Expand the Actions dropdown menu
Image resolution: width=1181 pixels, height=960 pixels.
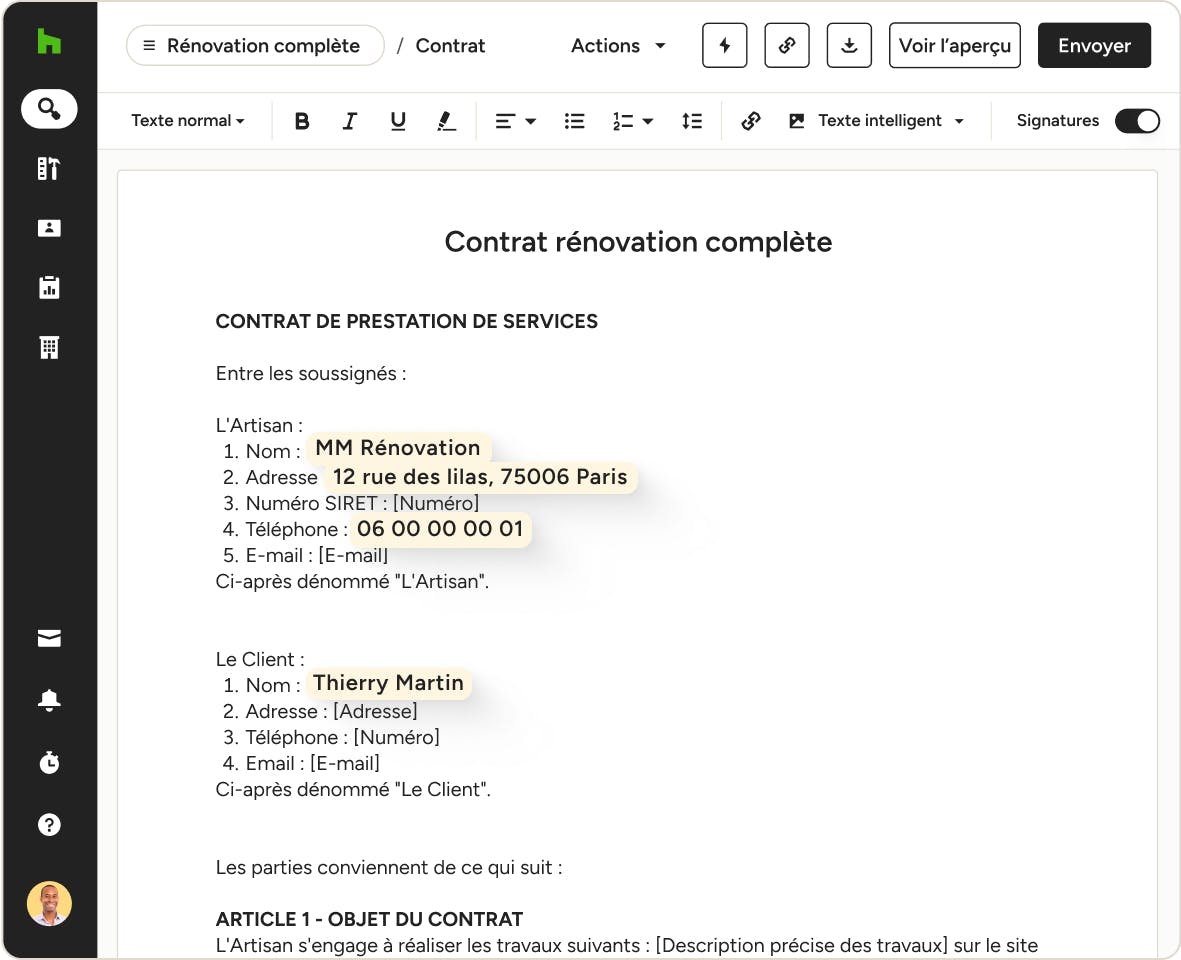click(618, 46)
